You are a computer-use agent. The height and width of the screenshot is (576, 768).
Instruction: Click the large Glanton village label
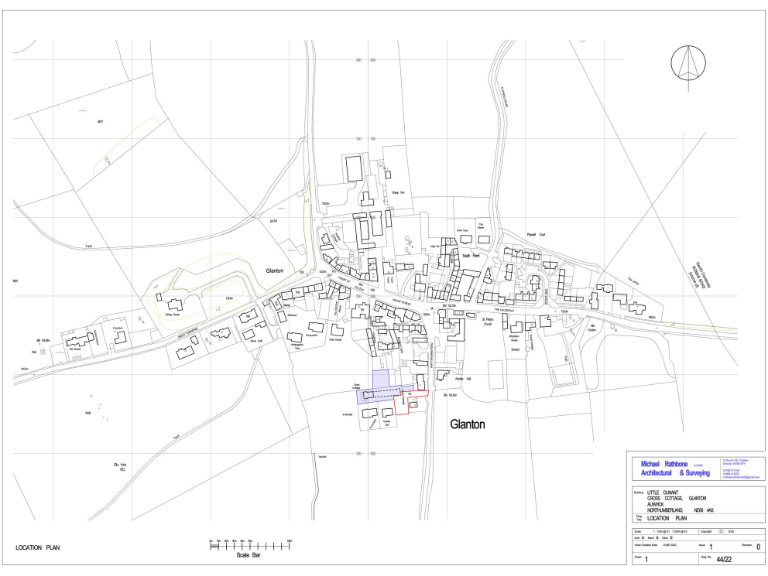coord(467,424)
